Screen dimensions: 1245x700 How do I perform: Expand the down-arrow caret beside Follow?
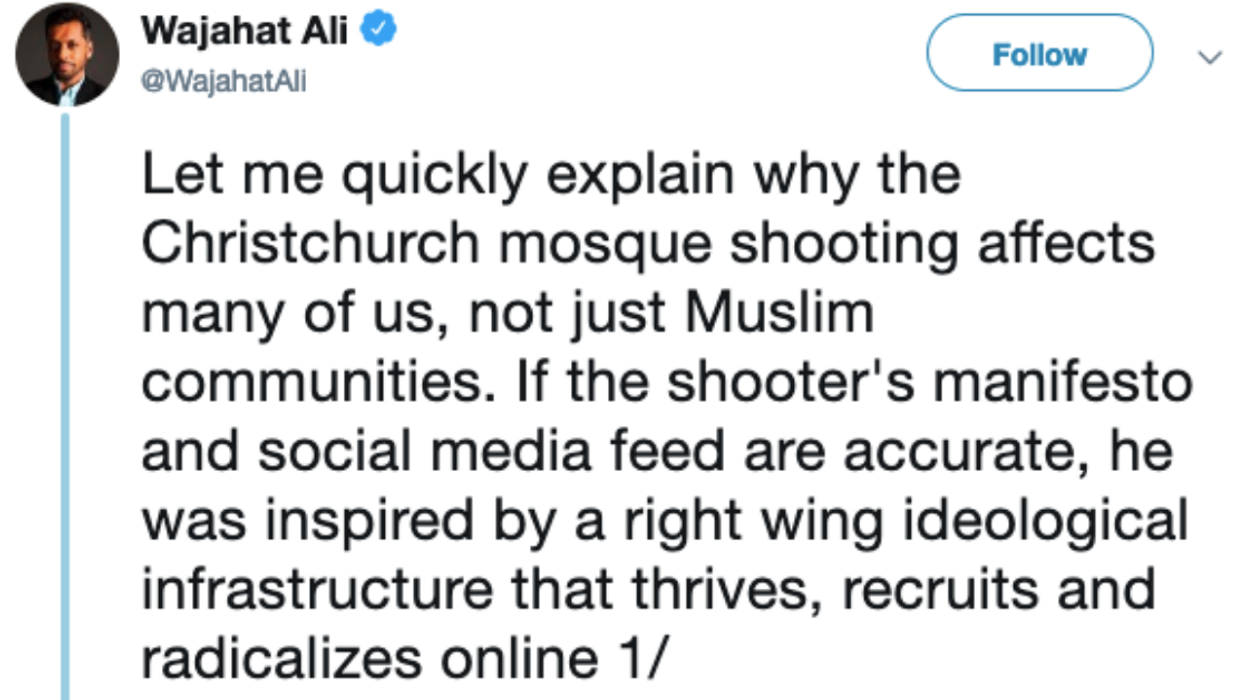point(1210,57)
